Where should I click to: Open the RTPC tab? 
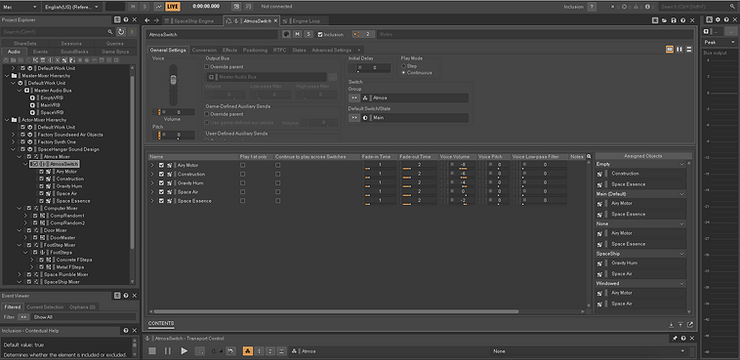279,50
